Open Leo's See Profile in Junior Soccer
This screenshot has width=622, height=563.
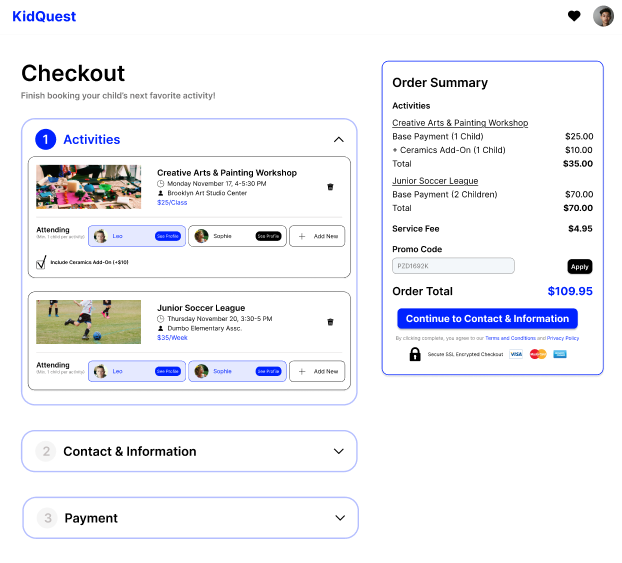pyautogui.click(x=168, y=371)
